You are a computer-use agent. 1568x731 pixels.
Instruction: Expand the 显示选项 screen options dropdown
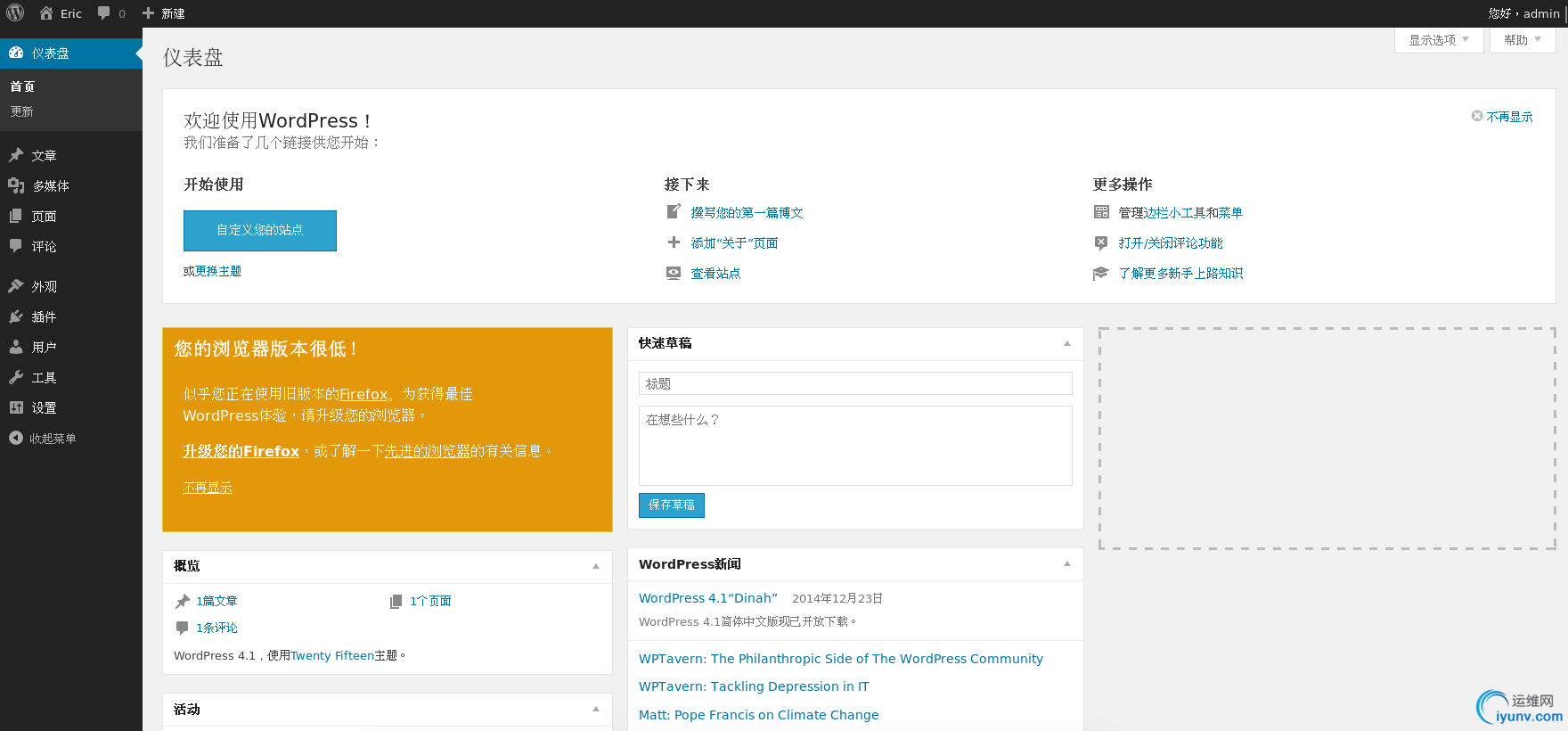point(1439,40)
